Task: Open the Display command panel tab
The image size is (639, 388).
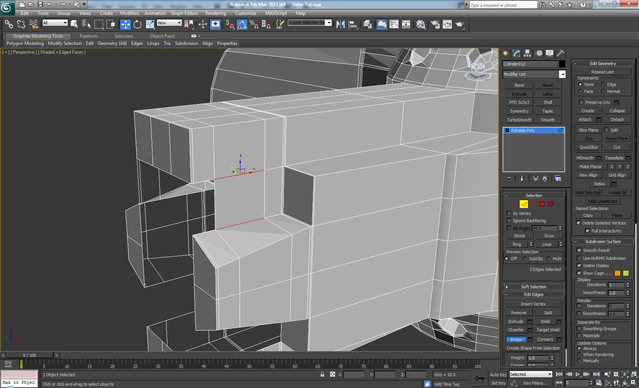Action: click(x=550, y=53)
